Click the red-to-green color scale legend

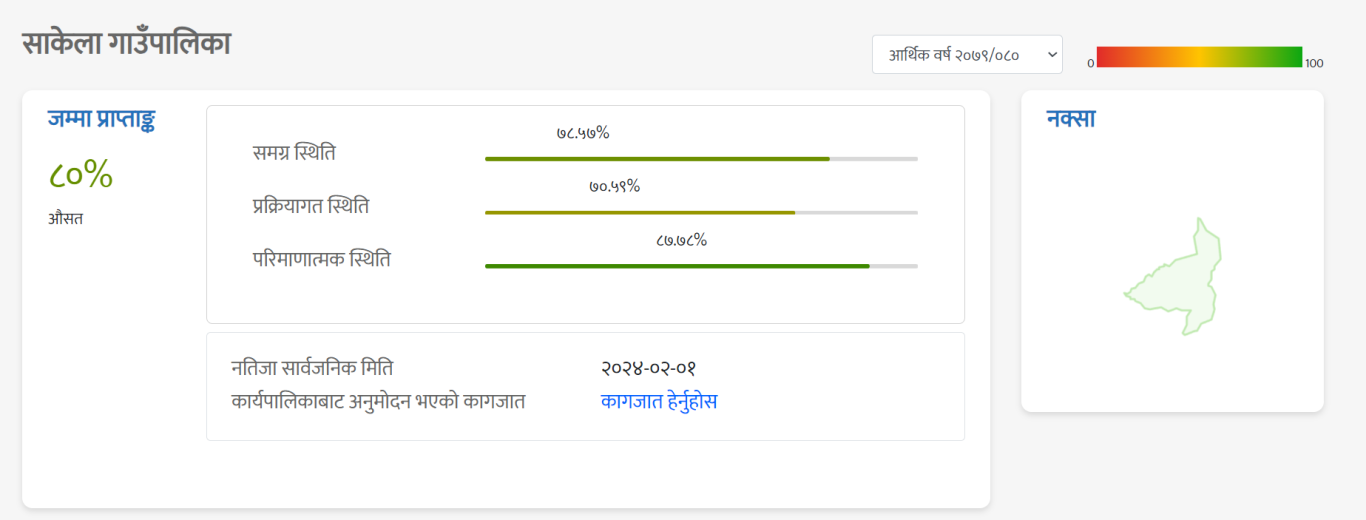click(x=1199, y=57)
